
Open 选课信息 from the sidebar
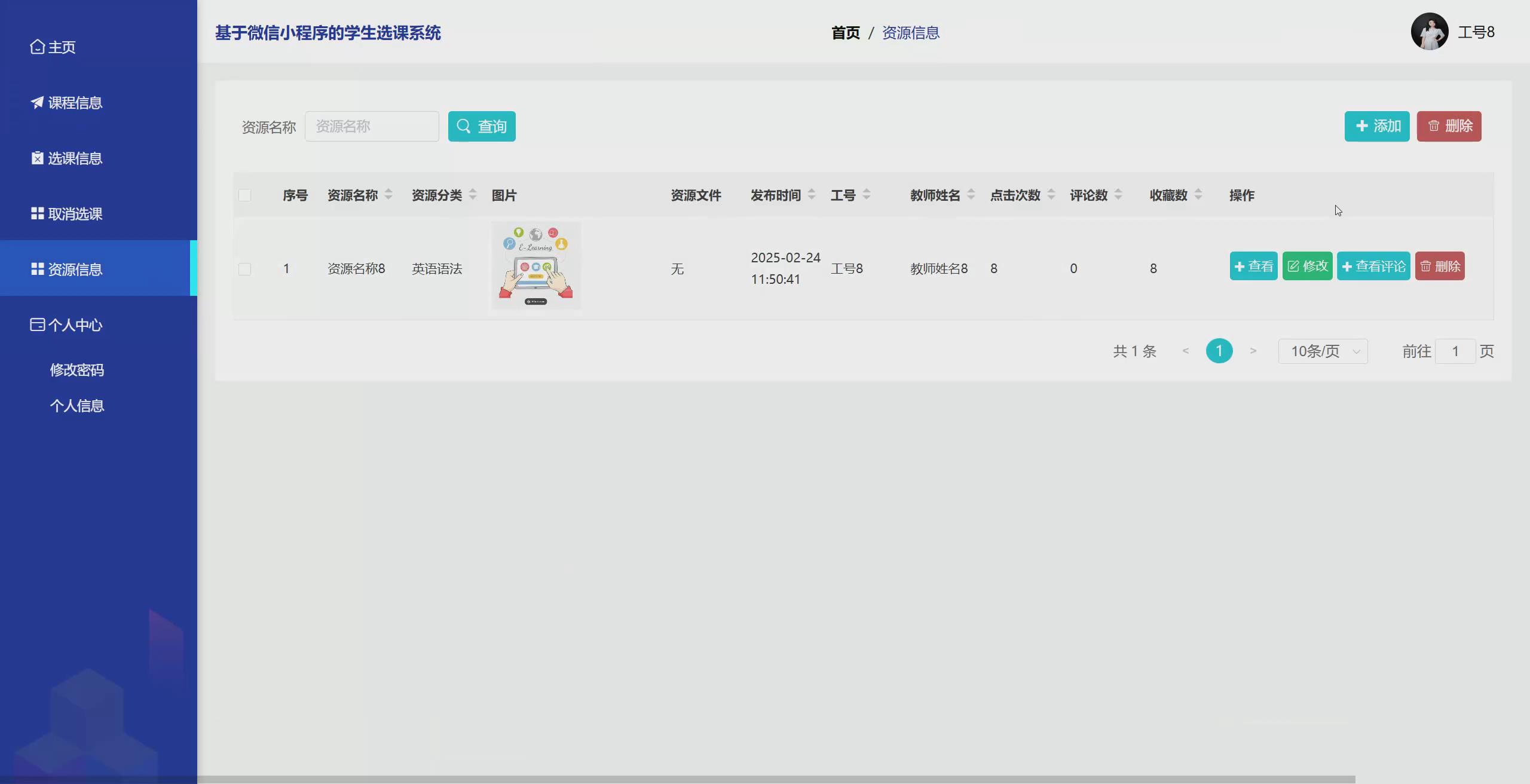point(37,158)
